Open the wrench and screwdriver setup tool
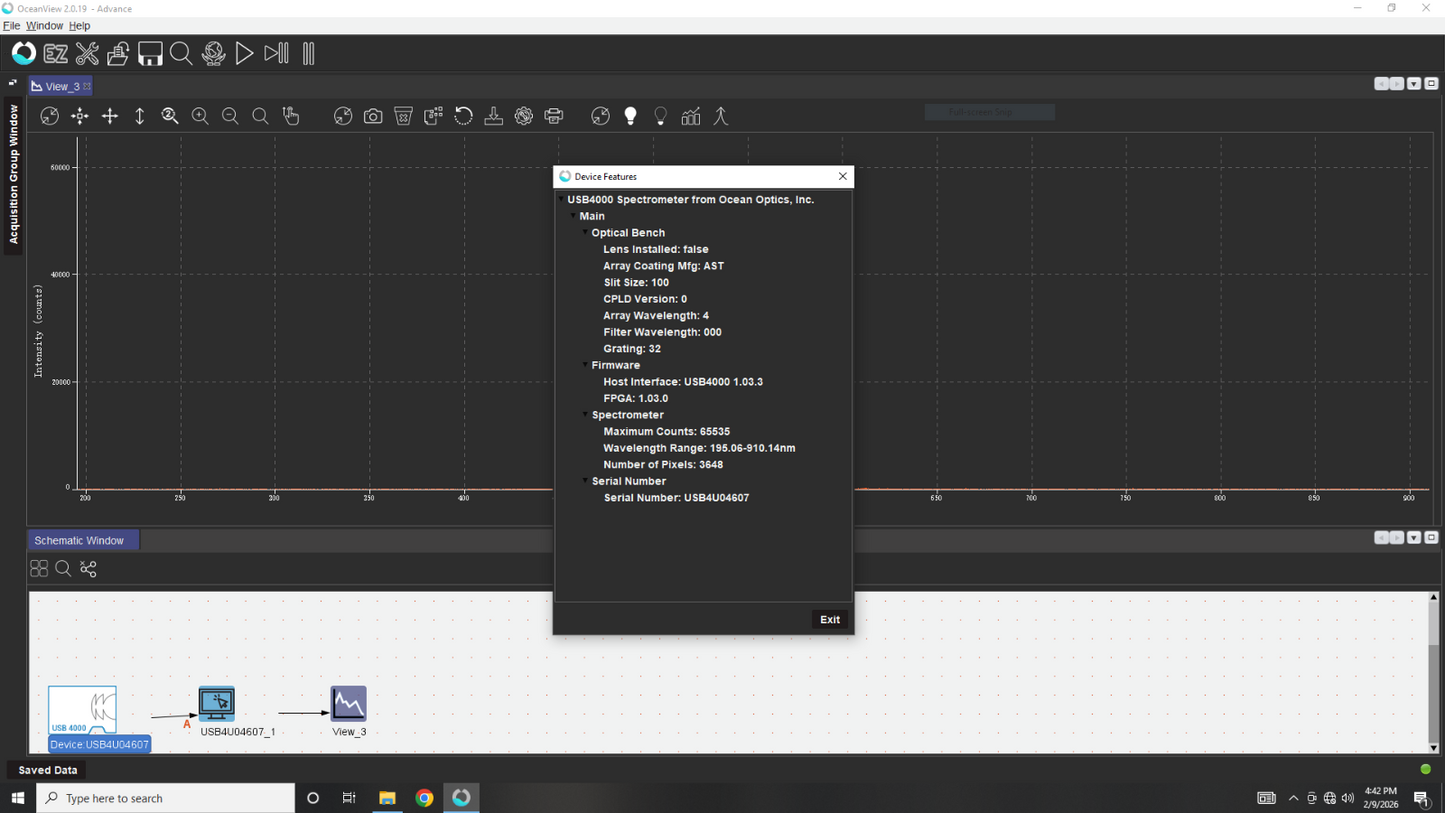 point(87,53)
